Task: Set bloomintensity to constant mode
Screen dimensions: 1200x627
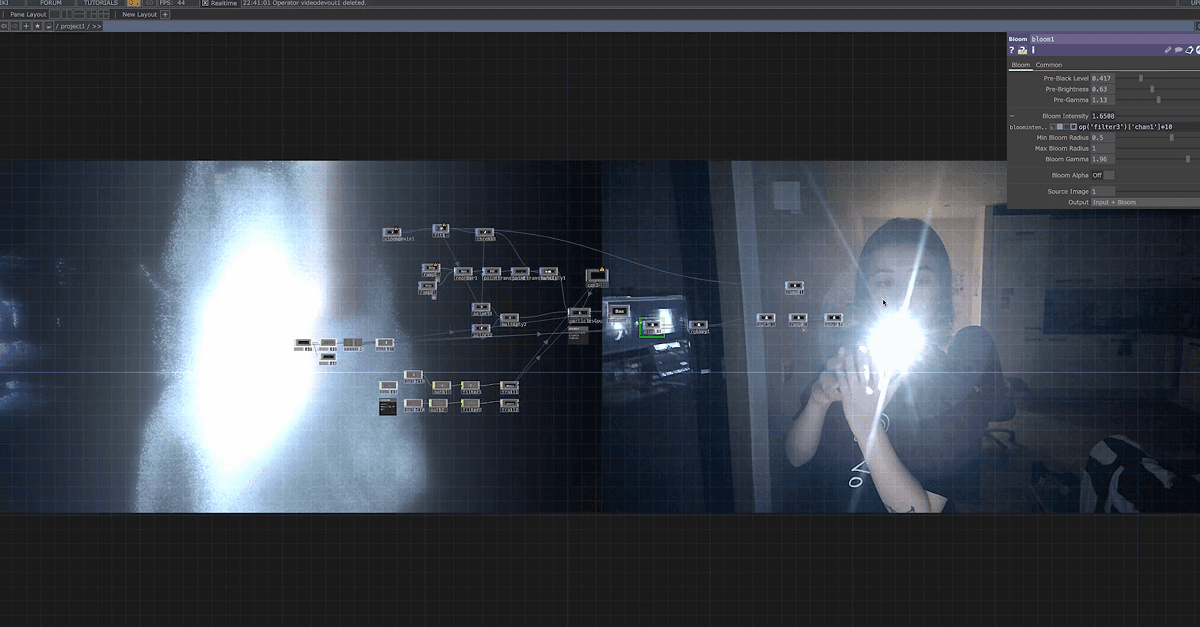Action: point(1053,127)
